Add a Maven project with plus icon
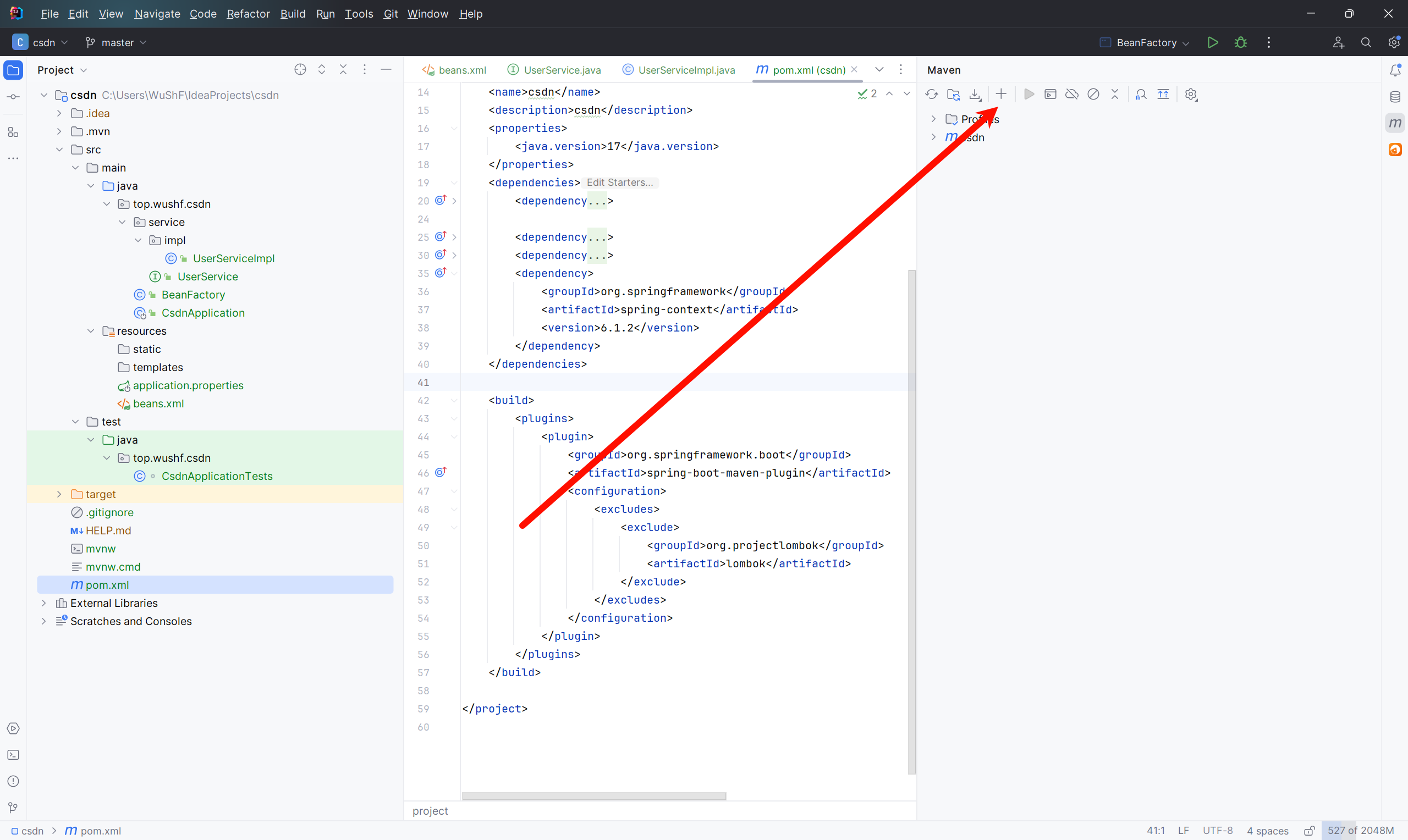 coord(1001,94)
